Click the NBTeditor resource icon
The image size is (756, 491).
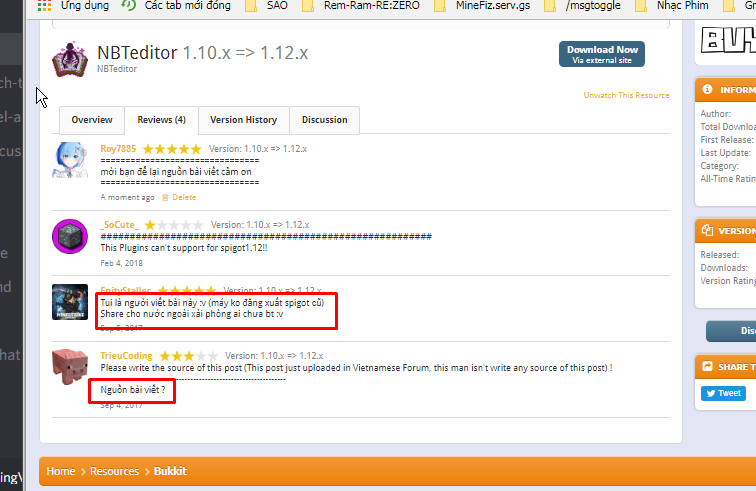(x=70, y=59)
